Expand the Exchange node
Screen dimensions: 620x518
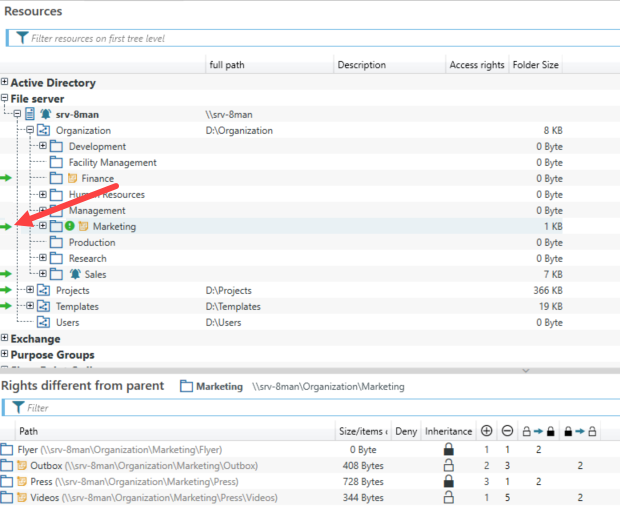click(x=5, y=339)
